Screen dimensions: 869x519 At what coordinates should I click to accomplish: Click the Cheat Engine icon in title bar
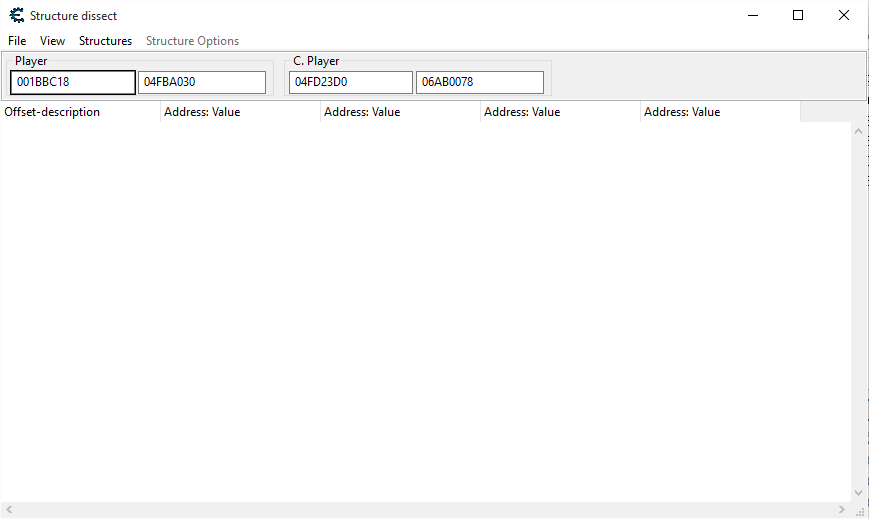tap(16, 15)
